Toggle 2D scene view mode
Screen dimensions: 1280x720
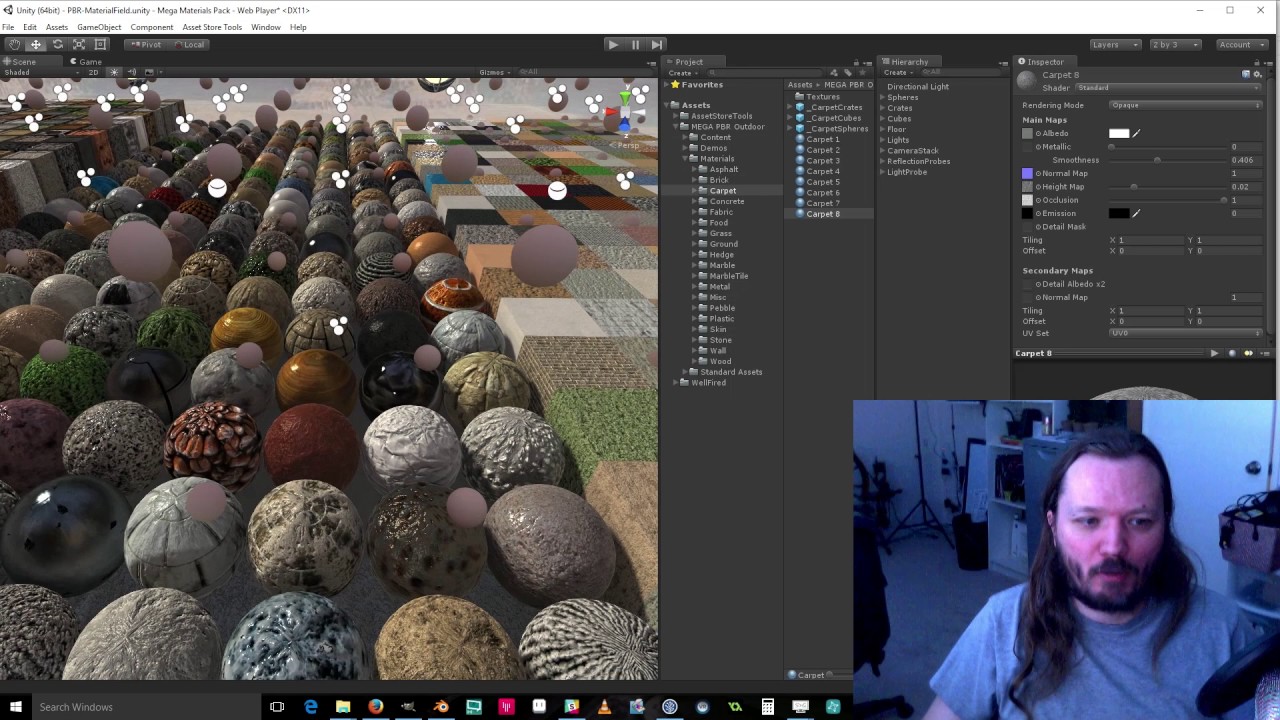tap(93, 72)
